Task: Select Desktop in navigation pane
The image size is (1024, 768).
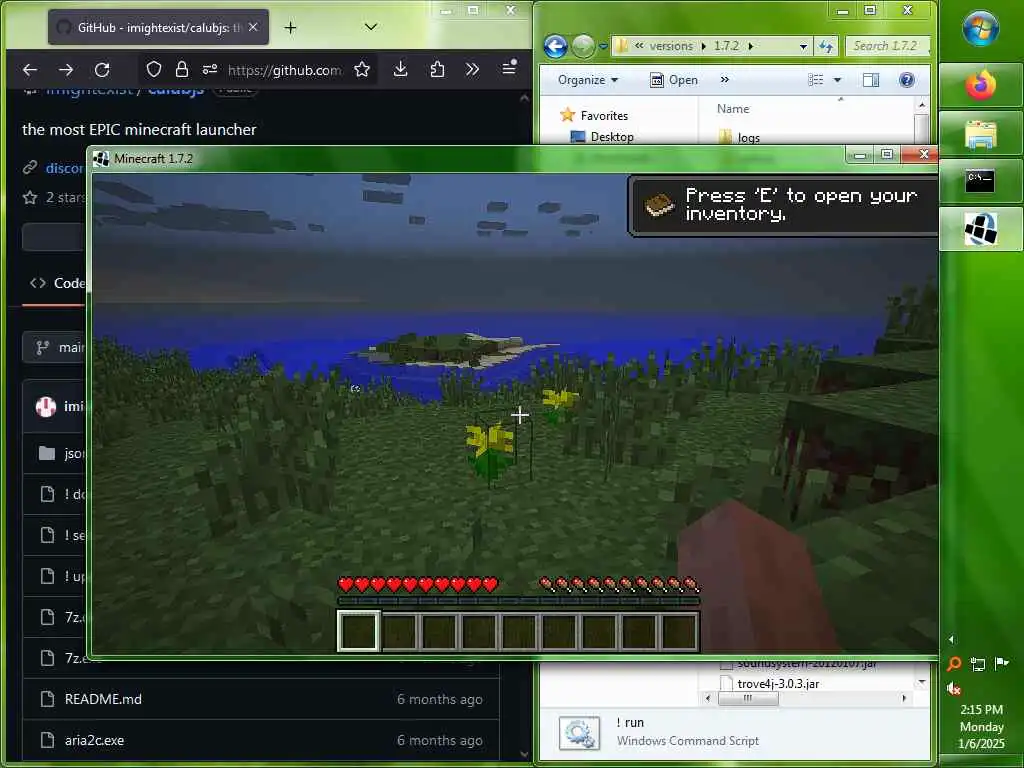Action: (602, 137)
